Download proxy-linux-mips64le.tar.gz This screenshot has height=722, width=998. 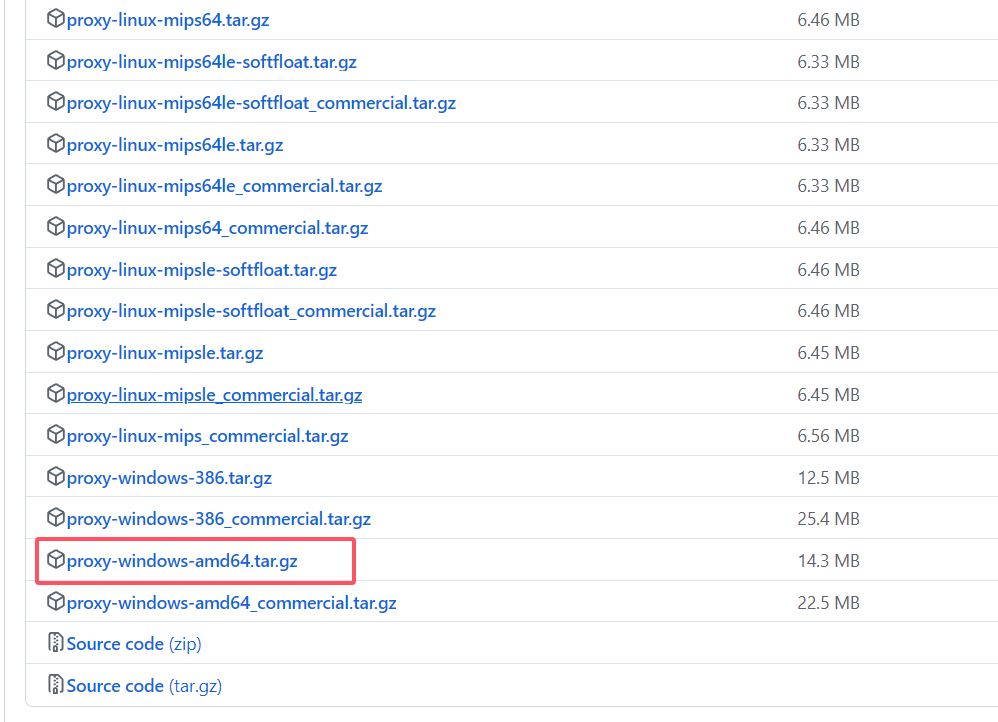point(175,145)
